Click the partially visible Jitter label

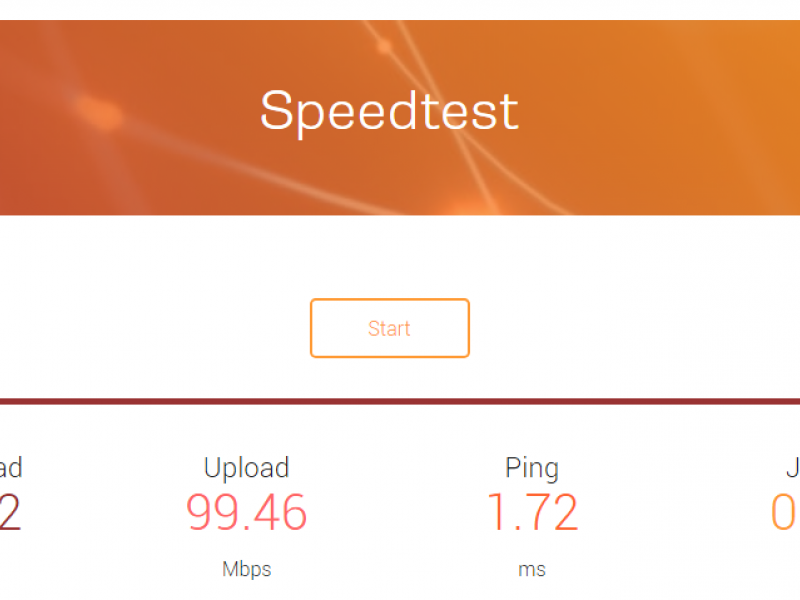coord(793,467)
